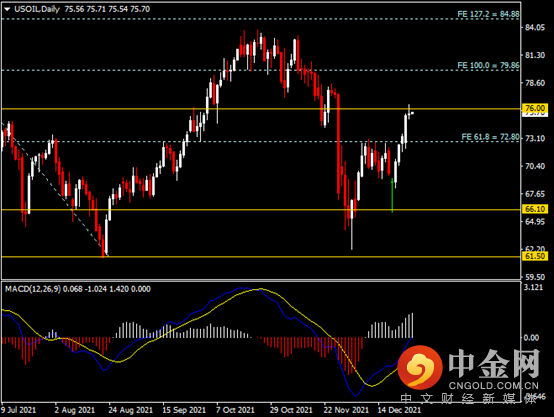Viewport: 554px width, 417px height.
Task: Click the 64.95 price axis value
Action: 535,222
